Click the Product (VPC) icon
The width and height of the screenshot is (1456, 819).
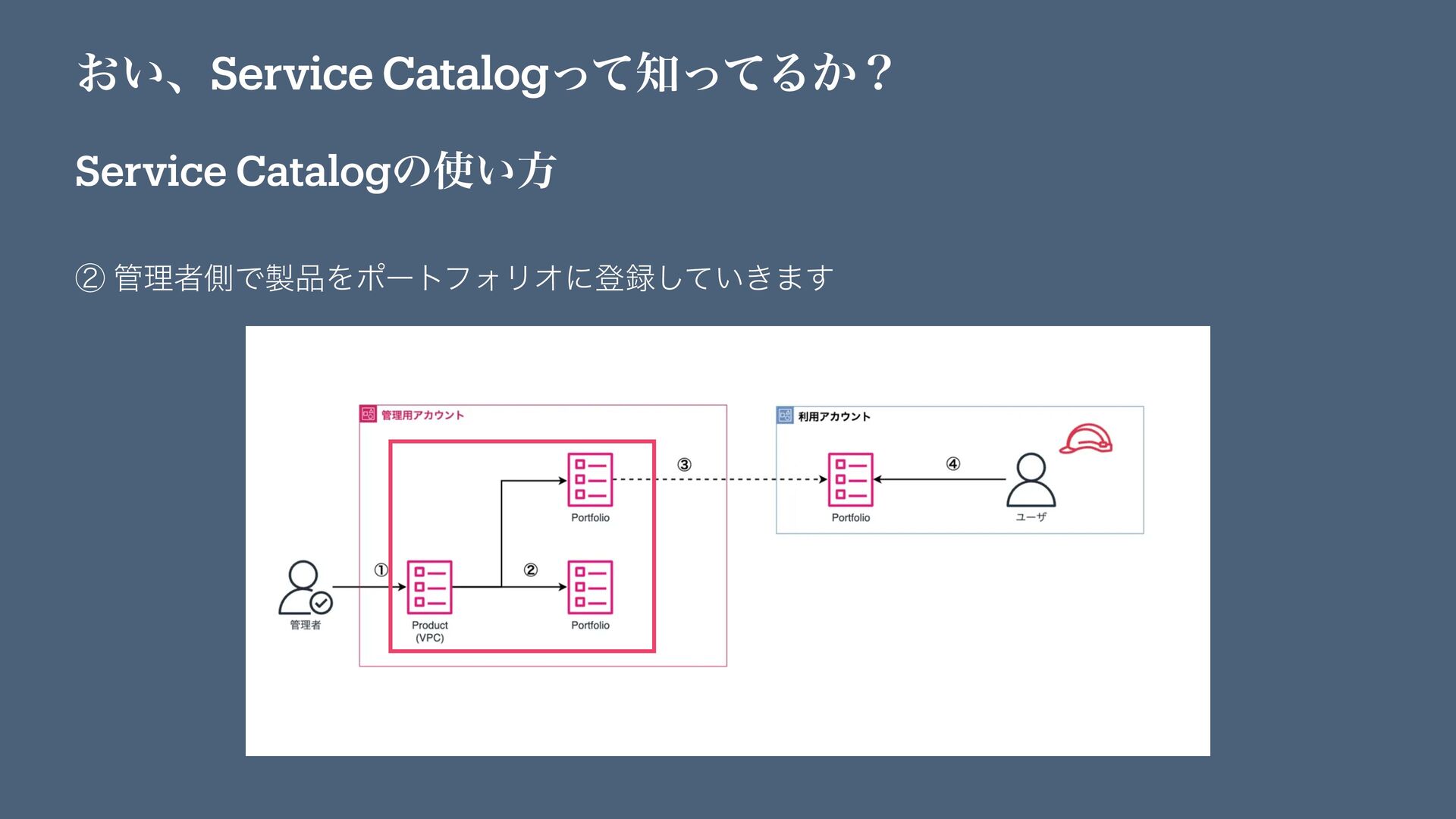429,587
